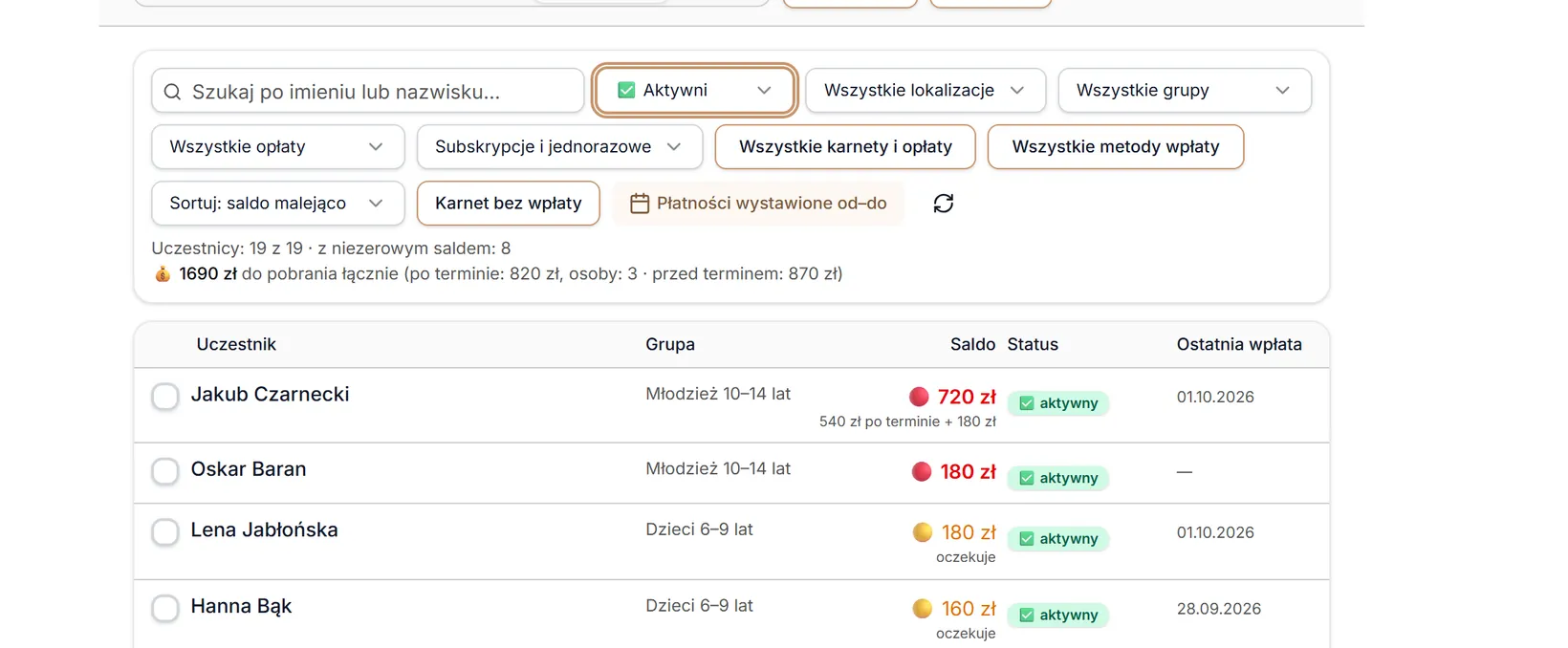1568x648 pixels.
Task: Click oczekuje label under Hanna's balance
Action: 966,634
